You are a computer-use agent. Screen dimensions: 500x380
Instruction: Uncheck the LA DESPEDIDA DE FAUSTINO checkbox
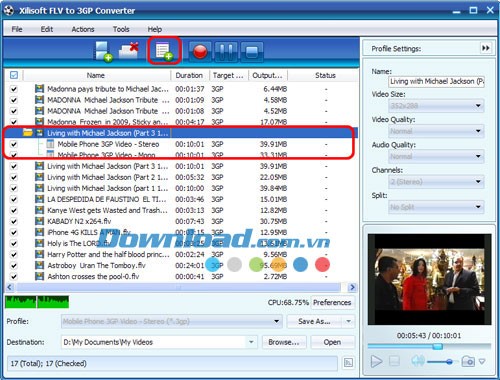pos(14,199)
